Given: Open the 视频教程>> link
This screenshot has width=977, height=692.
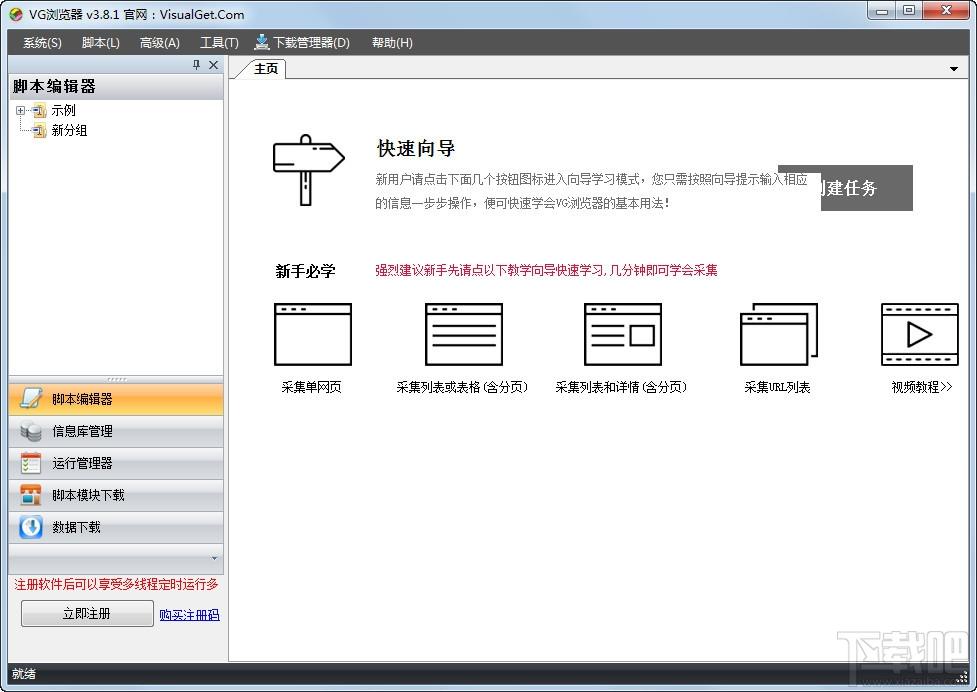Looking at the screenshot, I should point(922,387).
